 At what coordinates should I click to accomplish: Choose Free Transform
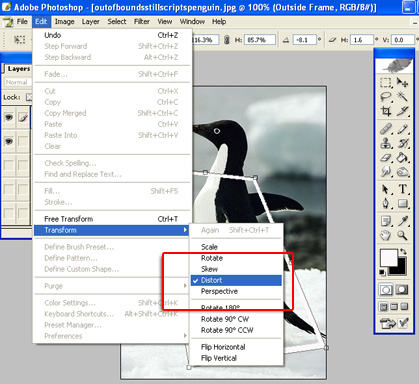112,219
